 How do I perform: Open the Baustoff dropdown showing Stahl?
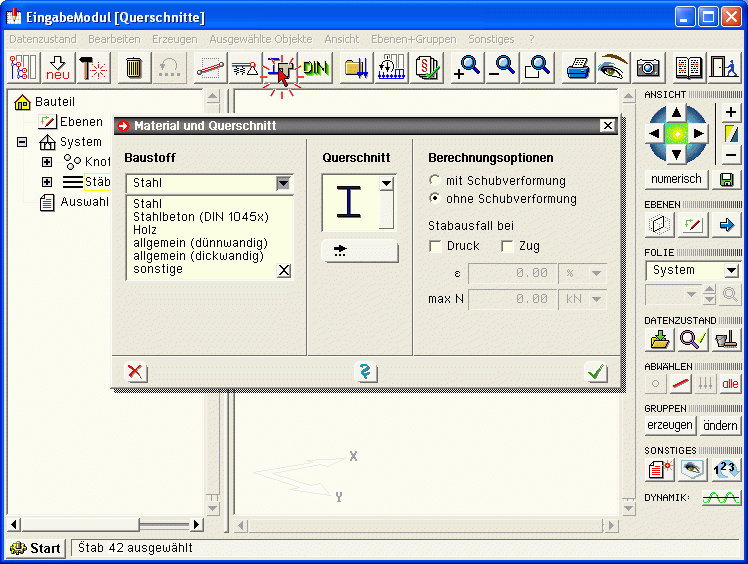point(284,183)
